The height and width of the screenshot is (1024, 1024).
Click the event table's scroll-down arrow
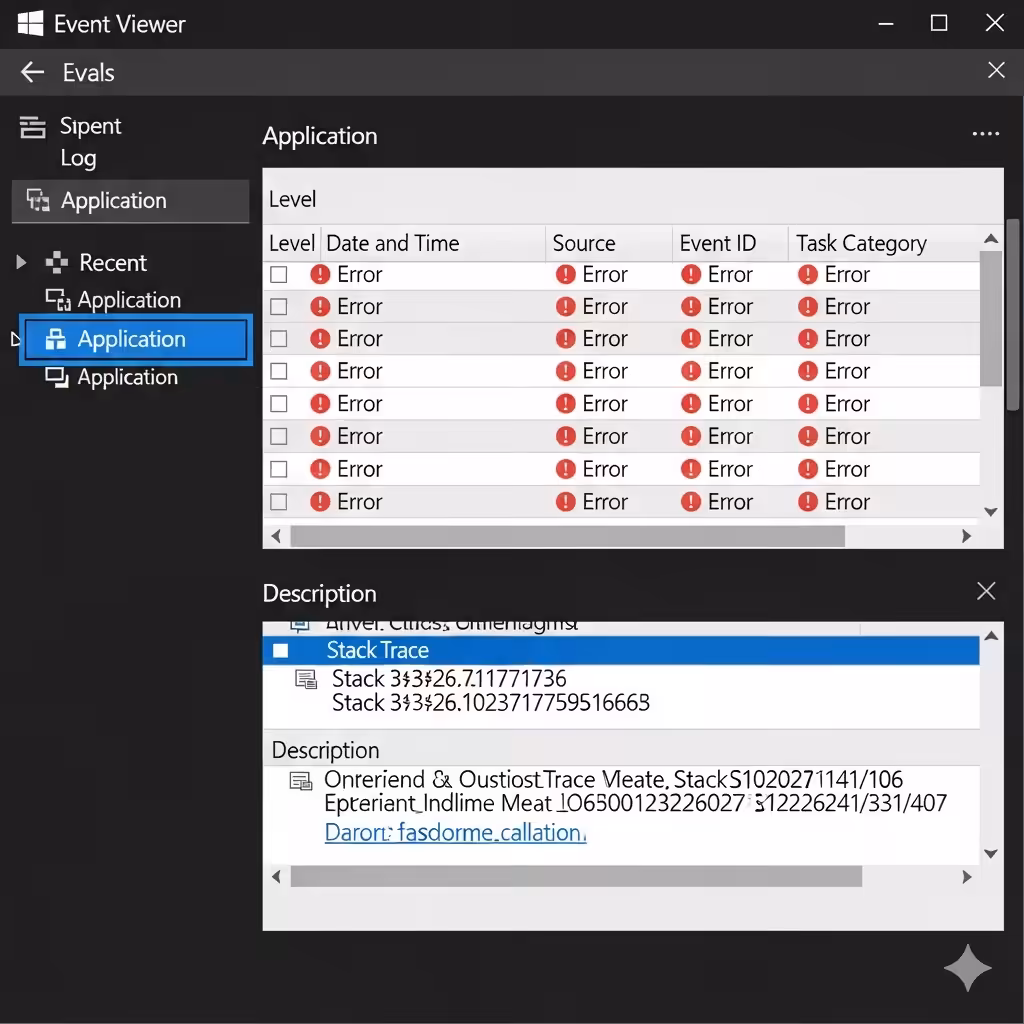click(991, 511)
